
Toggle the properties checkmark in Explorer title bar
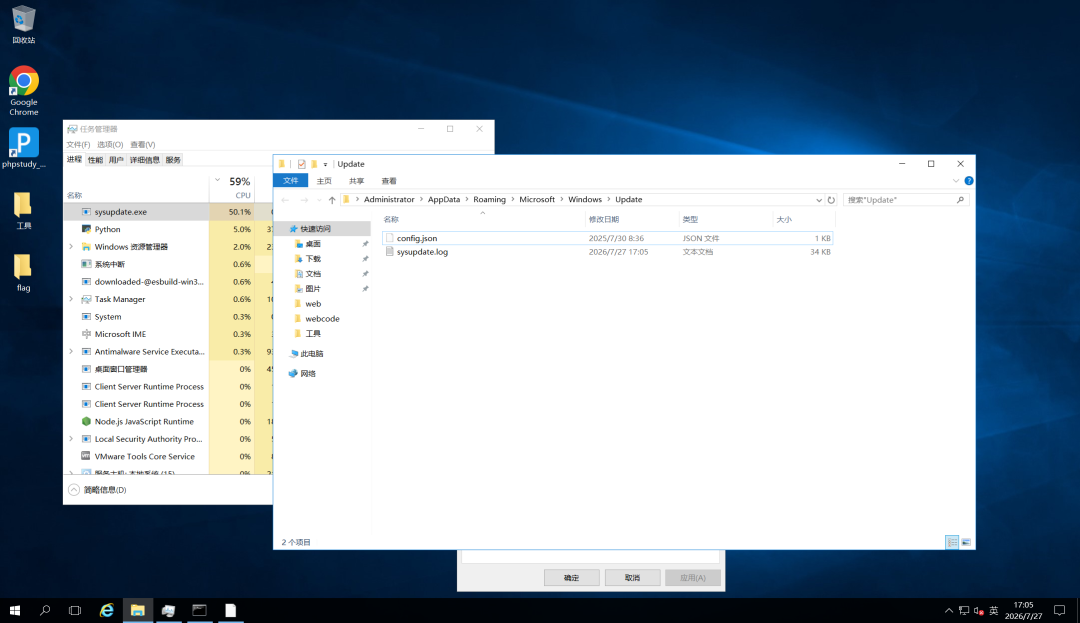(302, 164)
